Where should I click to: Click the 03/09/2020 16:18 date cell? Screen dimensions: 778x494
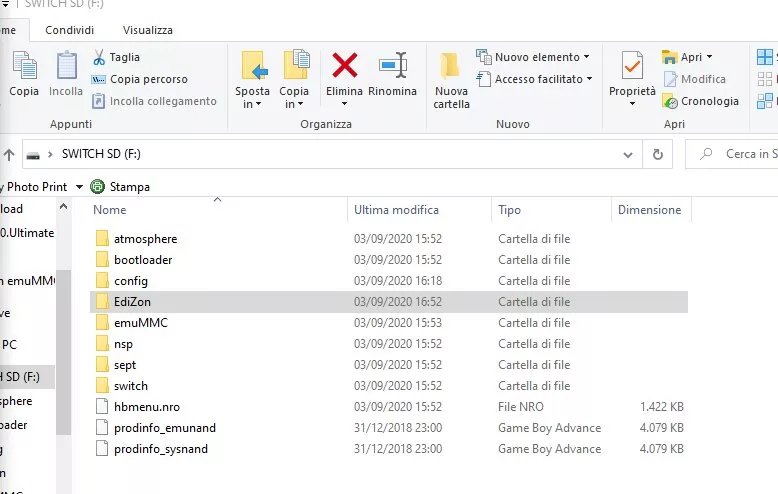397,281
